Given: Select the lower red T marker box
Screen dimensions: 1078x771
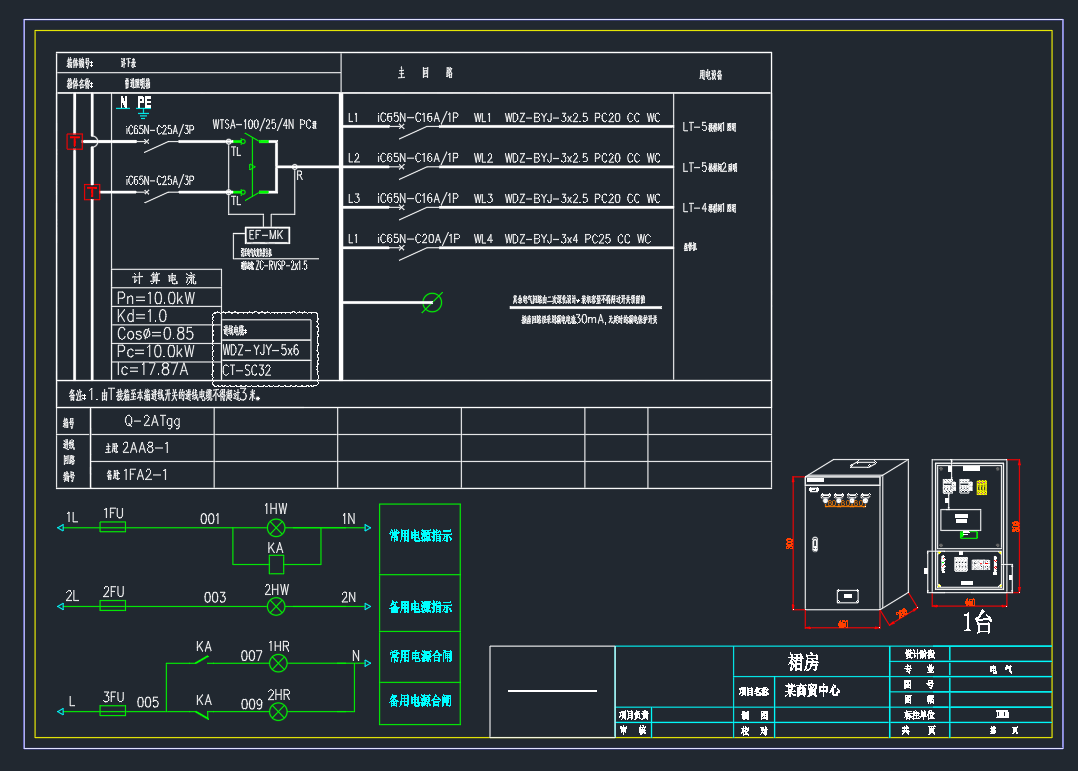Looking at the screenshot, I should point(92,191).
